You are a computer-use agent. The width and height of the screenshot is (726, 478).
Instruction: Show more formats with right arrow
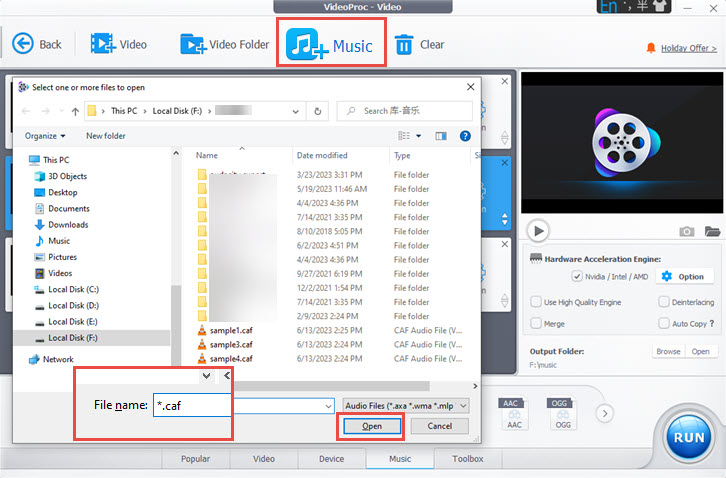(605, 413)
